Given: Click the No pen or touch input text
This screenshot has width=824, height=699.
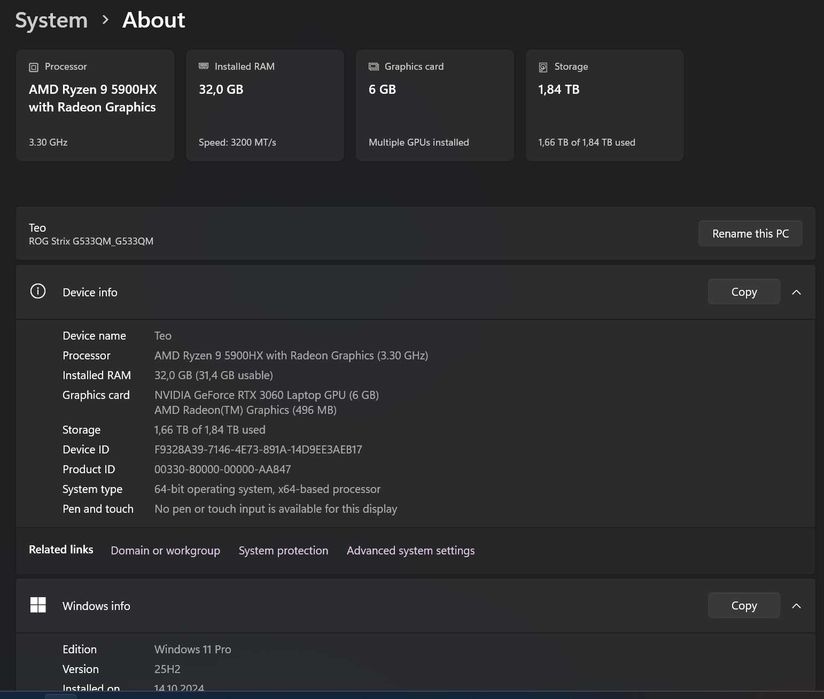Looking at the screenshot, I should pyautogui.click(x=275, y=509).
